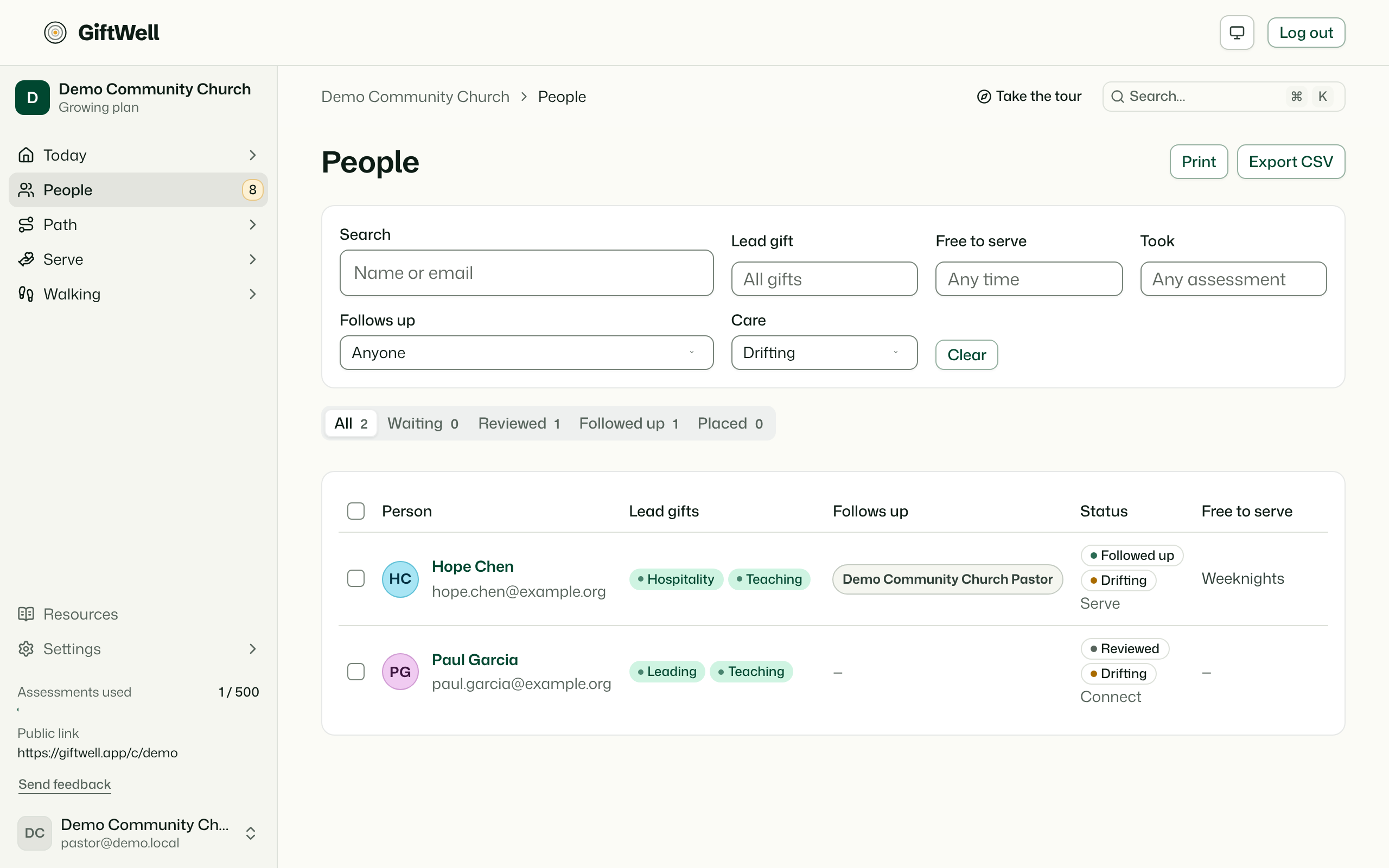
Task: Click the Today home icon in sidebar
Action: pyautogui.click(x=26, y=155)
